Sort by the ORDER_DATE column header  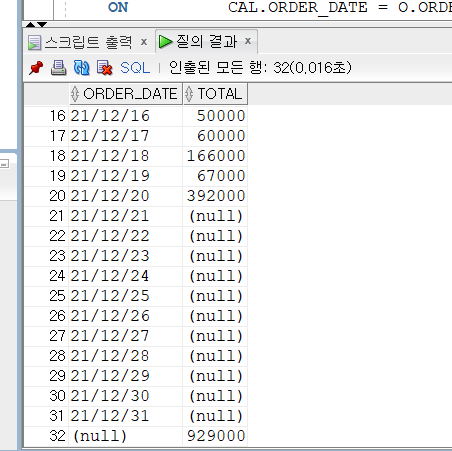[126, 94]
